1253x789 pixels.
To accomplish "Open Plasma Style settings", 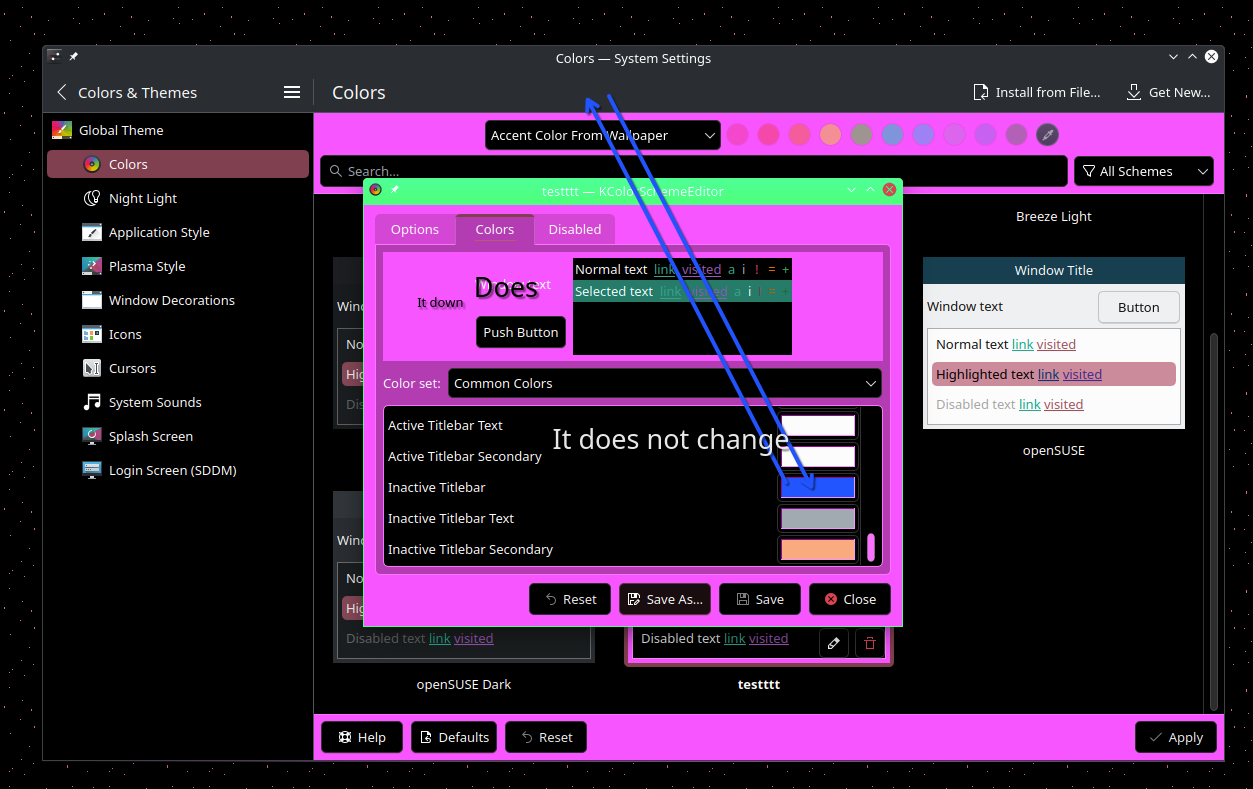I will (178, 266).
